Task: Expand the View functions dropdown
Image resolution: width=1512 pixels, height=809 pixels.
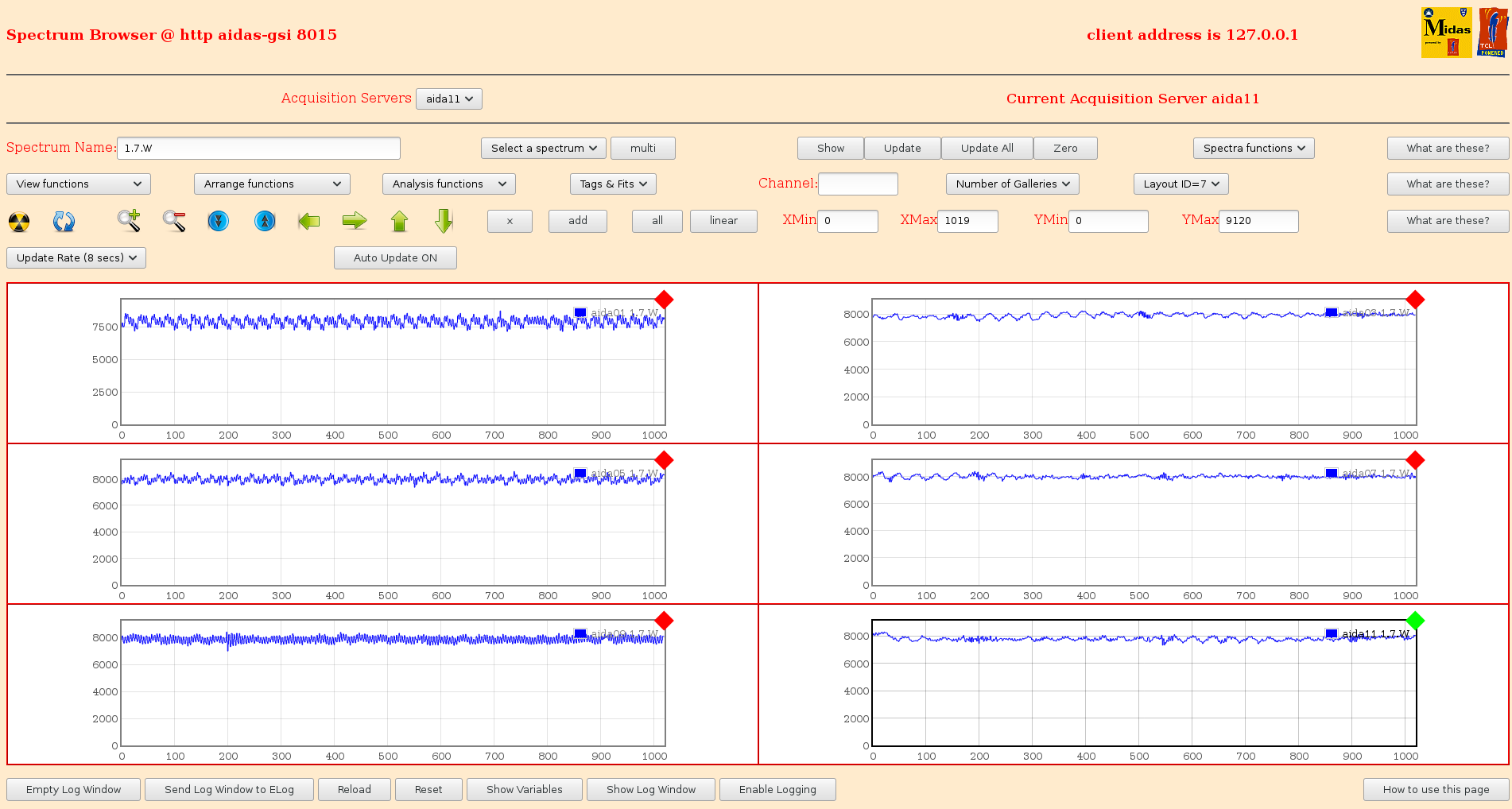Action: coord(79,184)
